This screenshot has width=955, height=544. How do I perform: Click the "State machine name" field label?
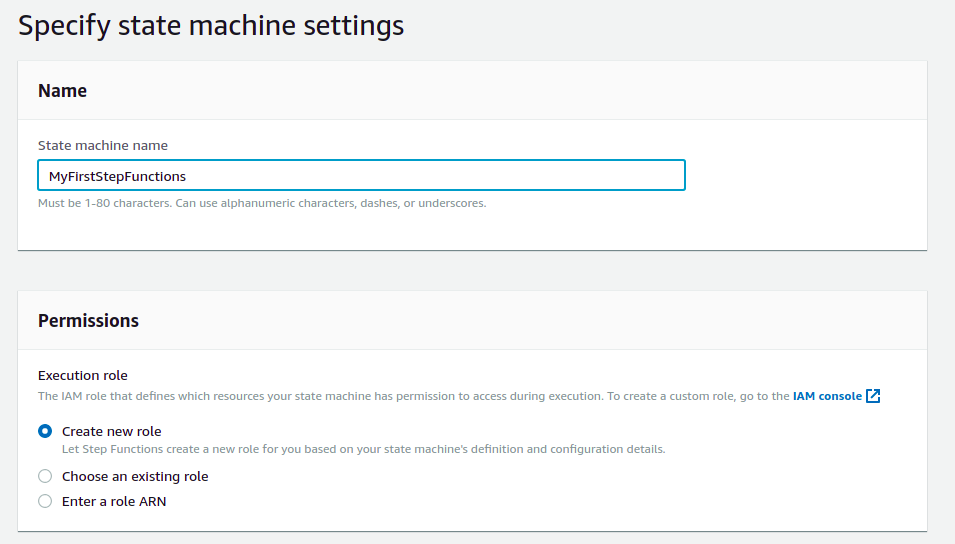point(102,145)
